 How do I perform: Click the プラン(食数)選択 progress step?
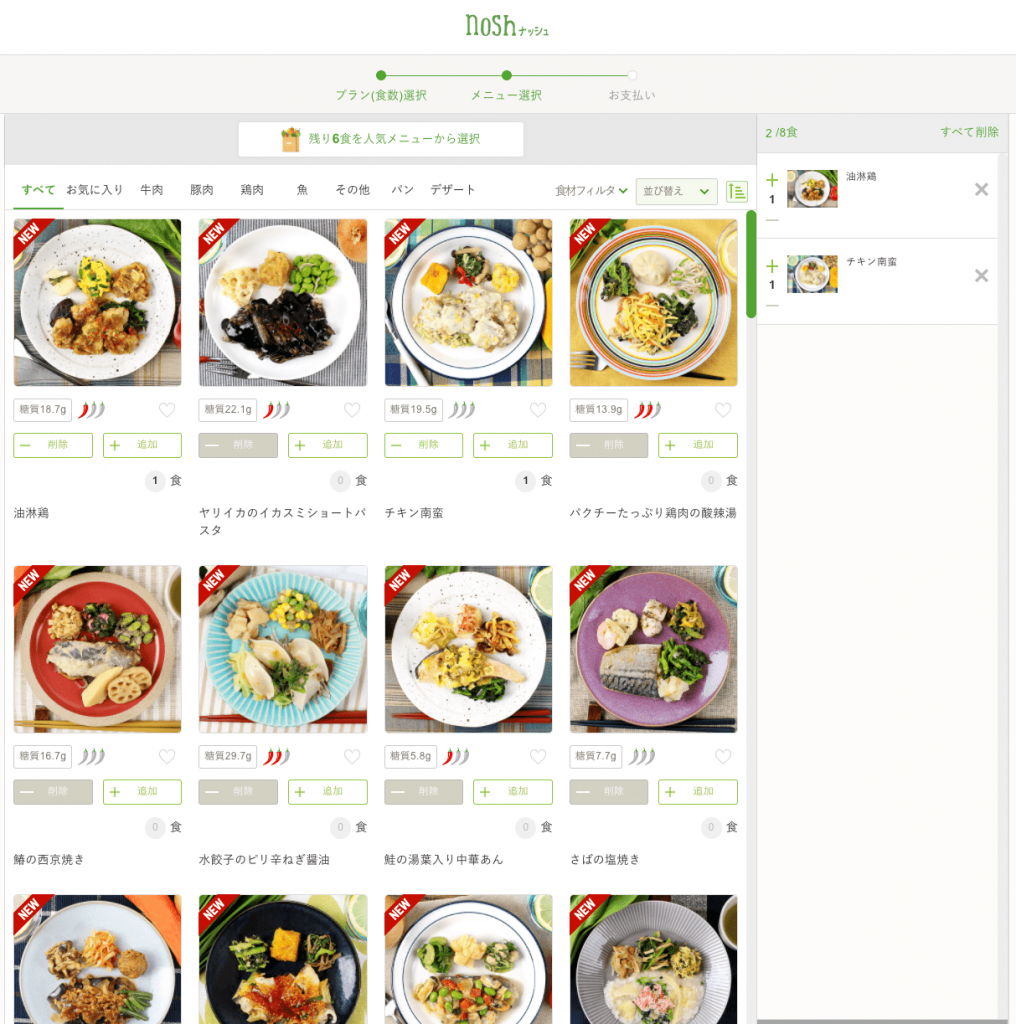[x=381, y=95]
